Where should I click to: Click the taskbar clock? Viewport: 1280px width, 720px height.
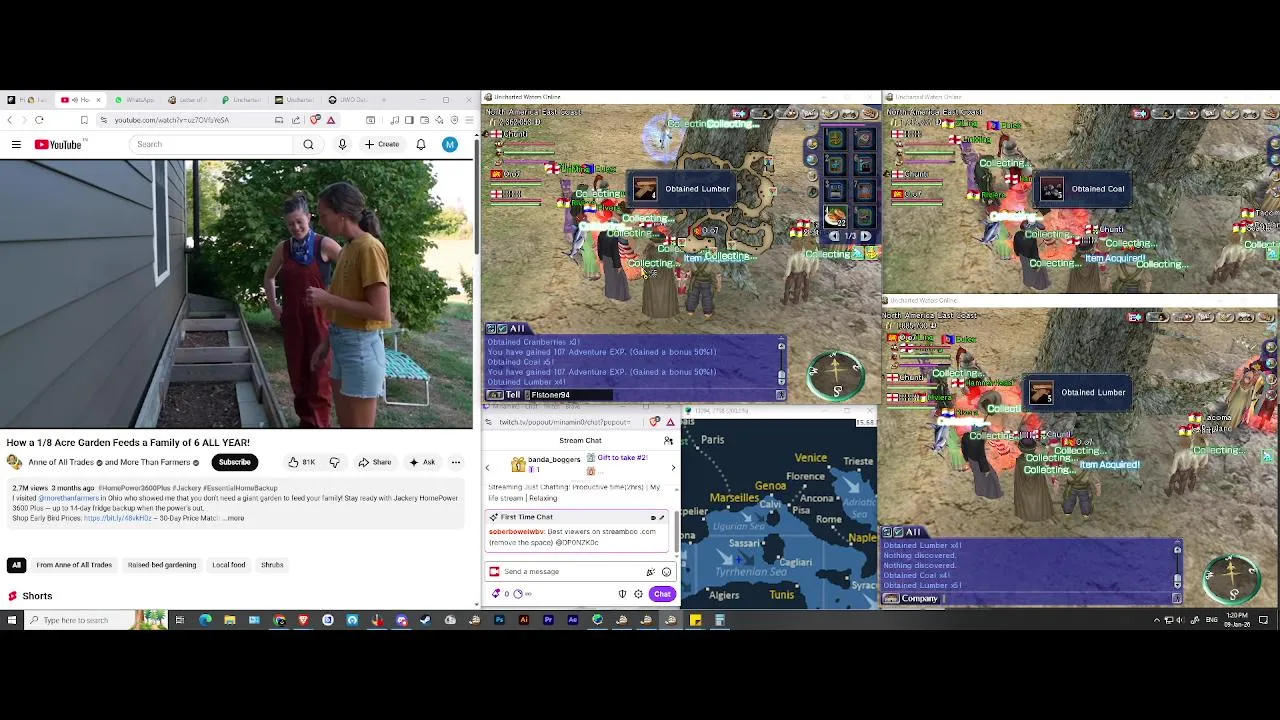(1237, 620)
